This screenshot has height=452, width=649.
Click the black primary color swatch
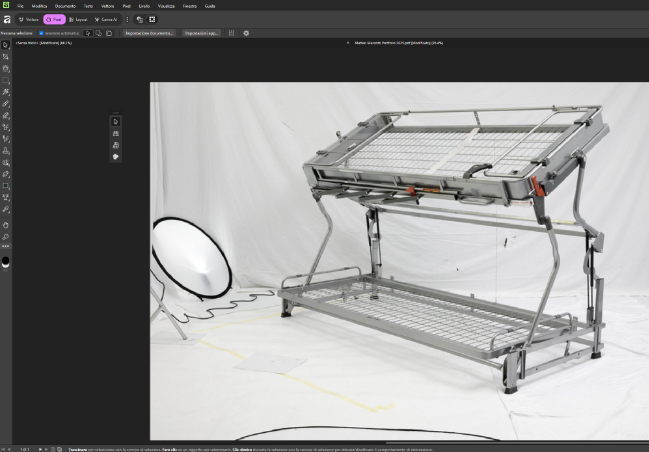[5, 261]
